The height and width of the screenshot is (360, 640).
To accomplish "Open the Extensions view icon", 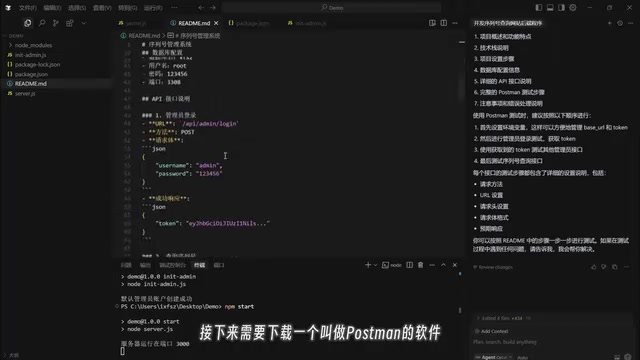I will pos(70,23).
